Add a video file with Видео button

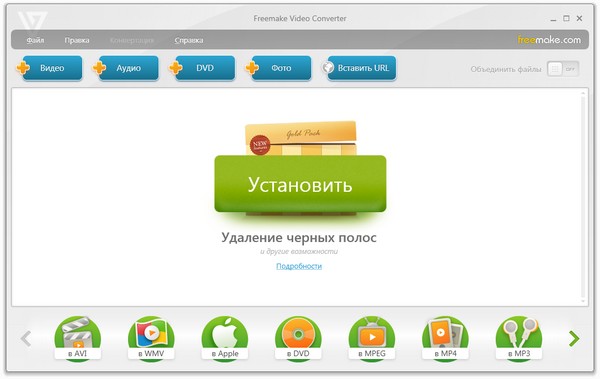click(x=49, y=68)
